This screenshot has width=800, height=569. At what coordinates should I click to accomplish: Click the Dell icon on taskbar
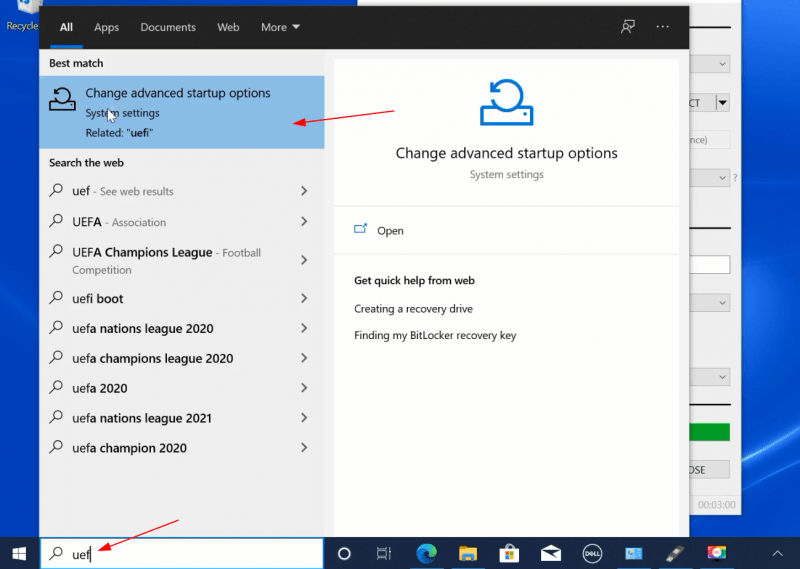(x=591, y=553)
